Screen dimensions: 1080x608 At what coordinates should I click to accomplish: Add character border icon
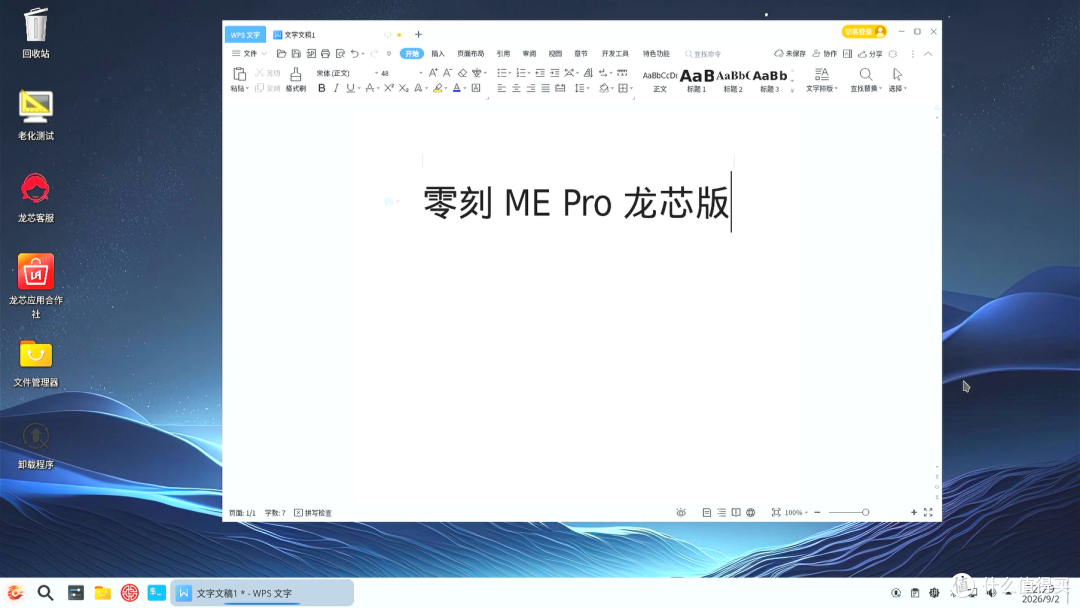coord(476,88)
